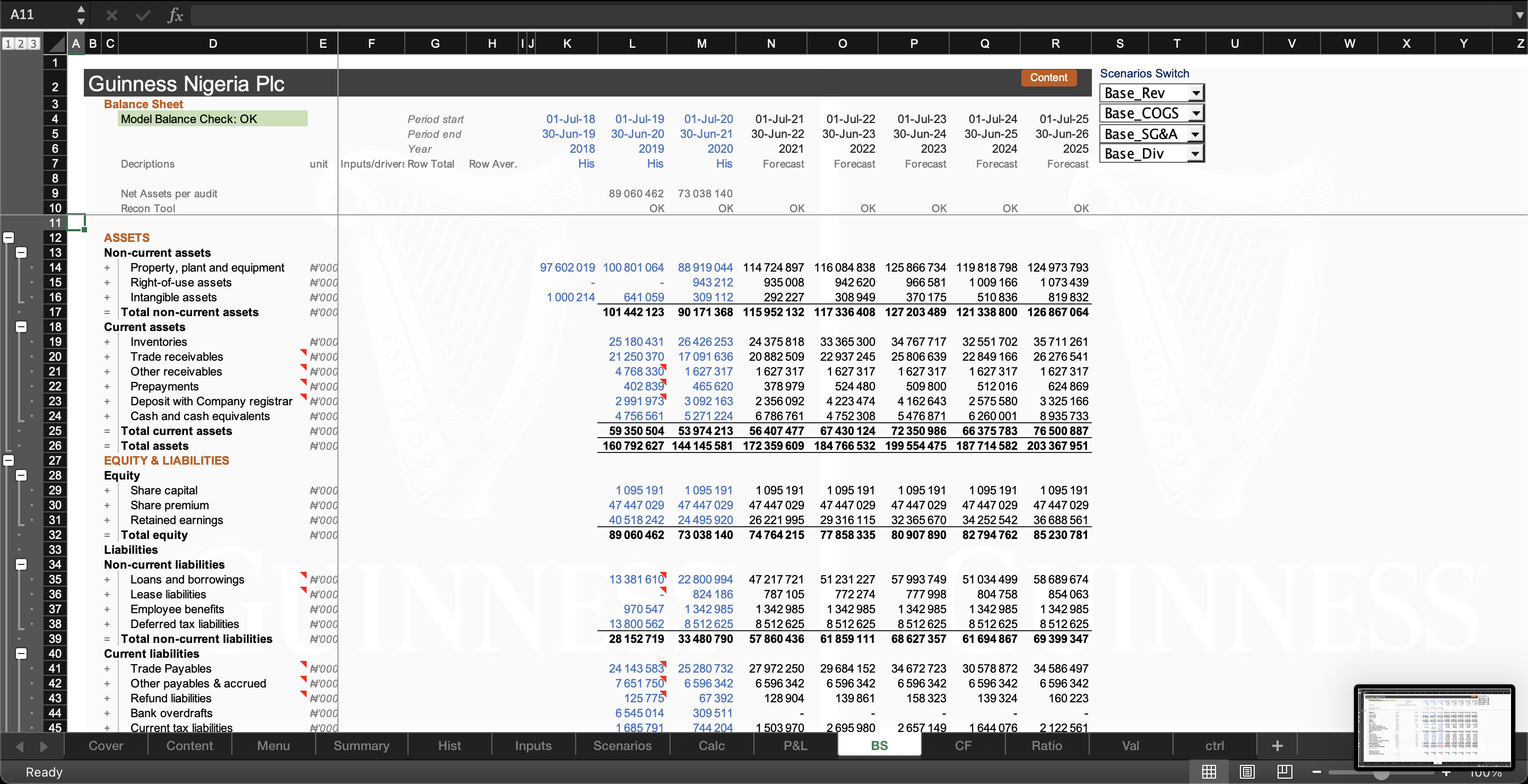Select column L header
This screenshot has width=1528, height=784.
tap(632, 43)
